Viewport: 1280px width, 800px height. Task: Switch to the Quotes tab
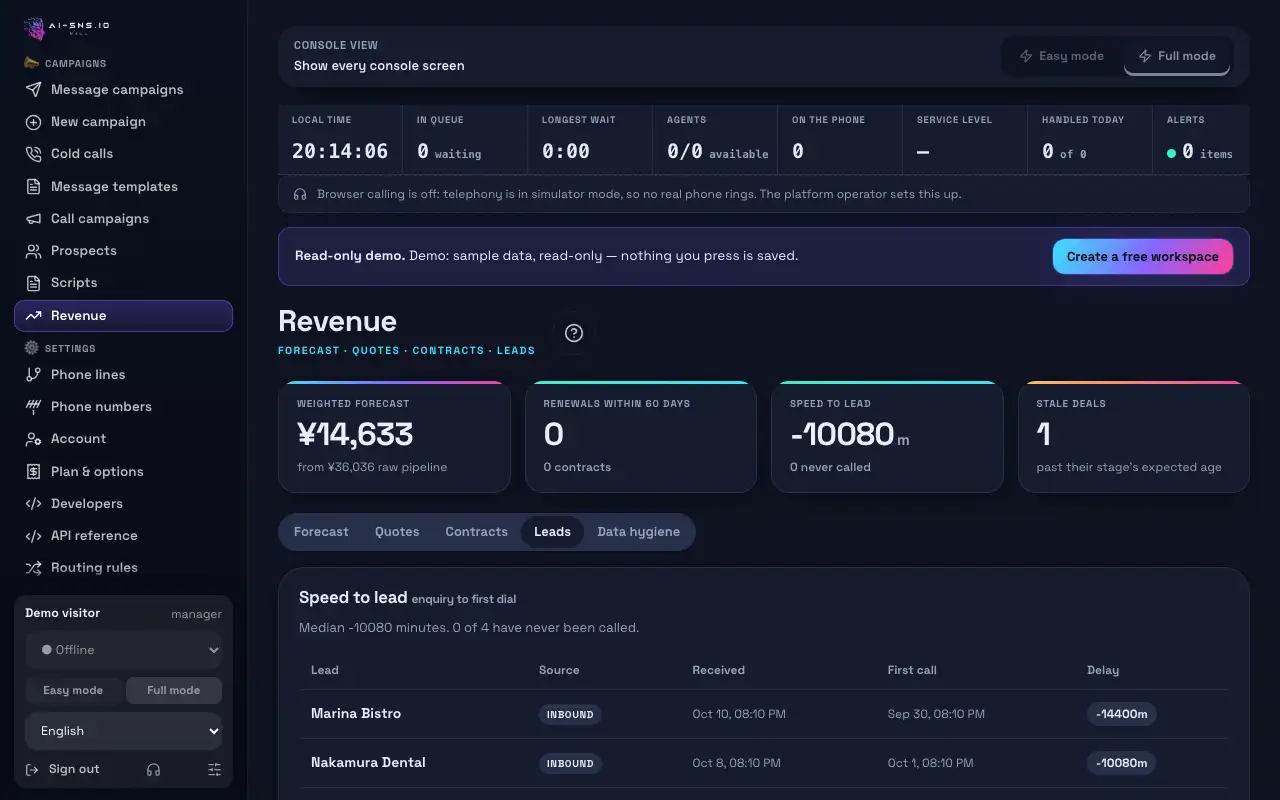tap(397, 532)
